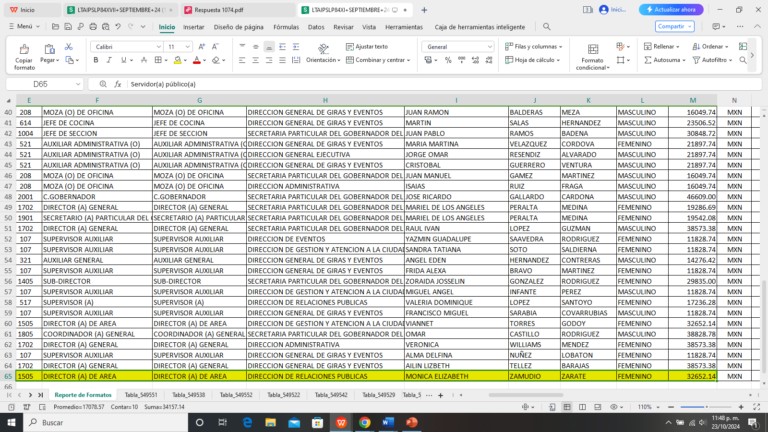Screen dimensions: 768x432
Task: Click the Insert function fx icon
Action: pos(118,84)
